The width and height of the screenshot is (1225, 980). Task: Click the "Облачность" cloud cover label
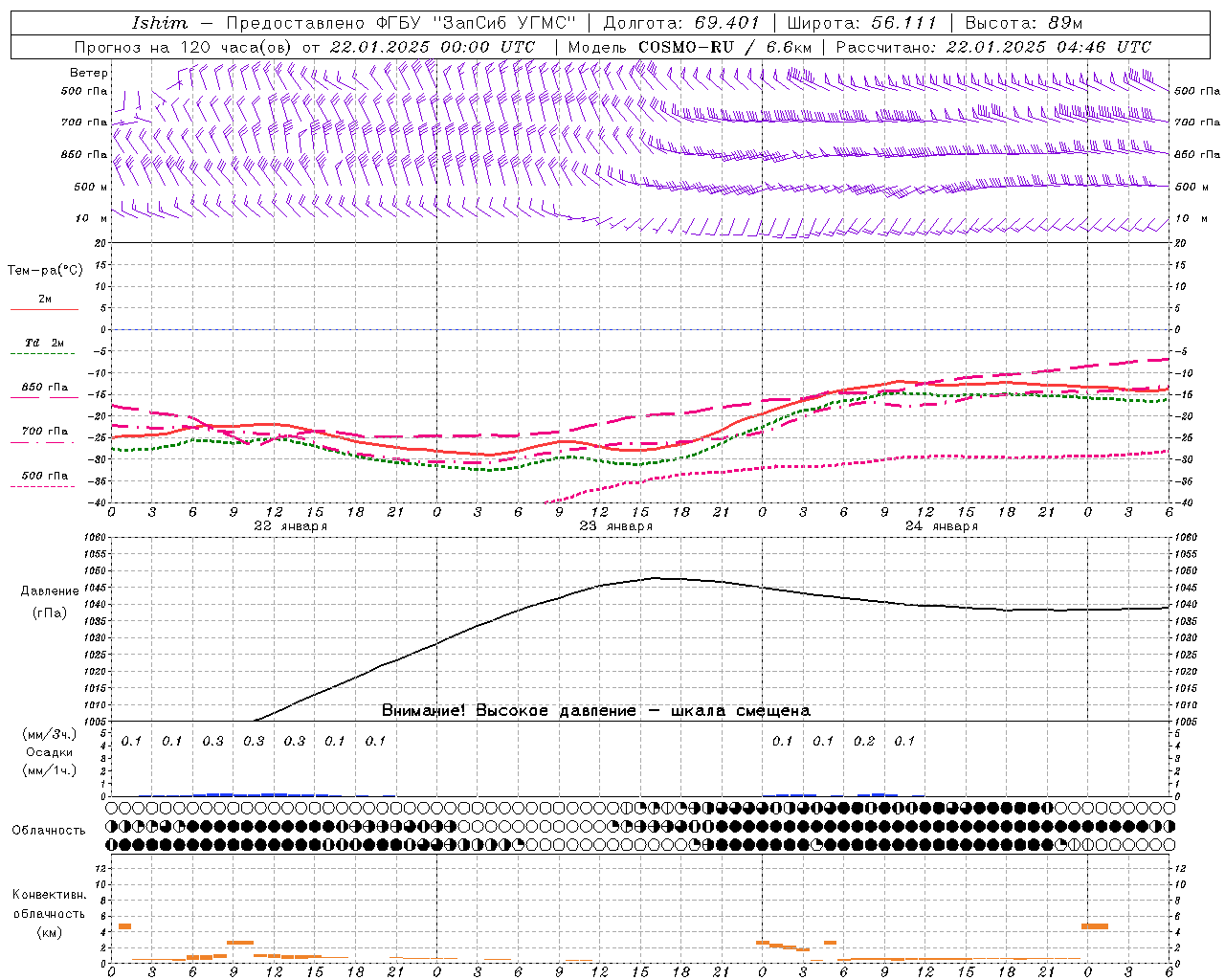pos(49,831)
